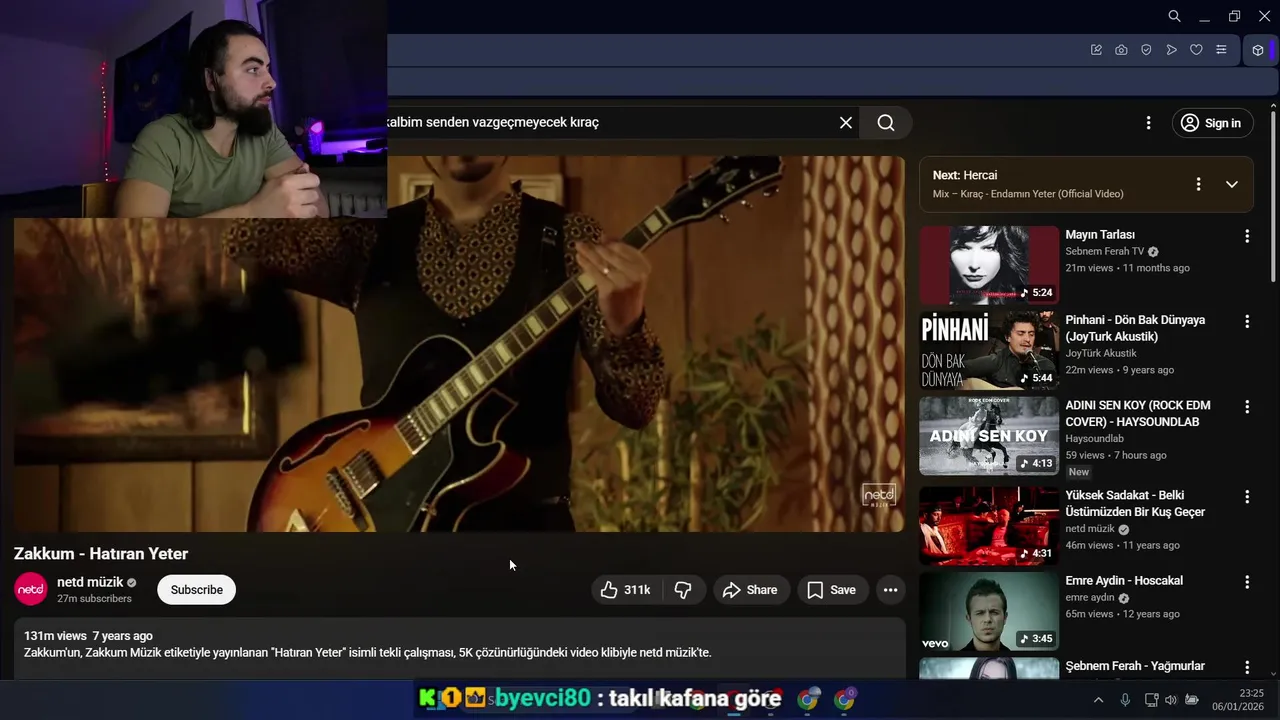The height and width of the screenshot is (720, 1280).
Task: Click the send flow arrow icon
Action: point(1171,50)
